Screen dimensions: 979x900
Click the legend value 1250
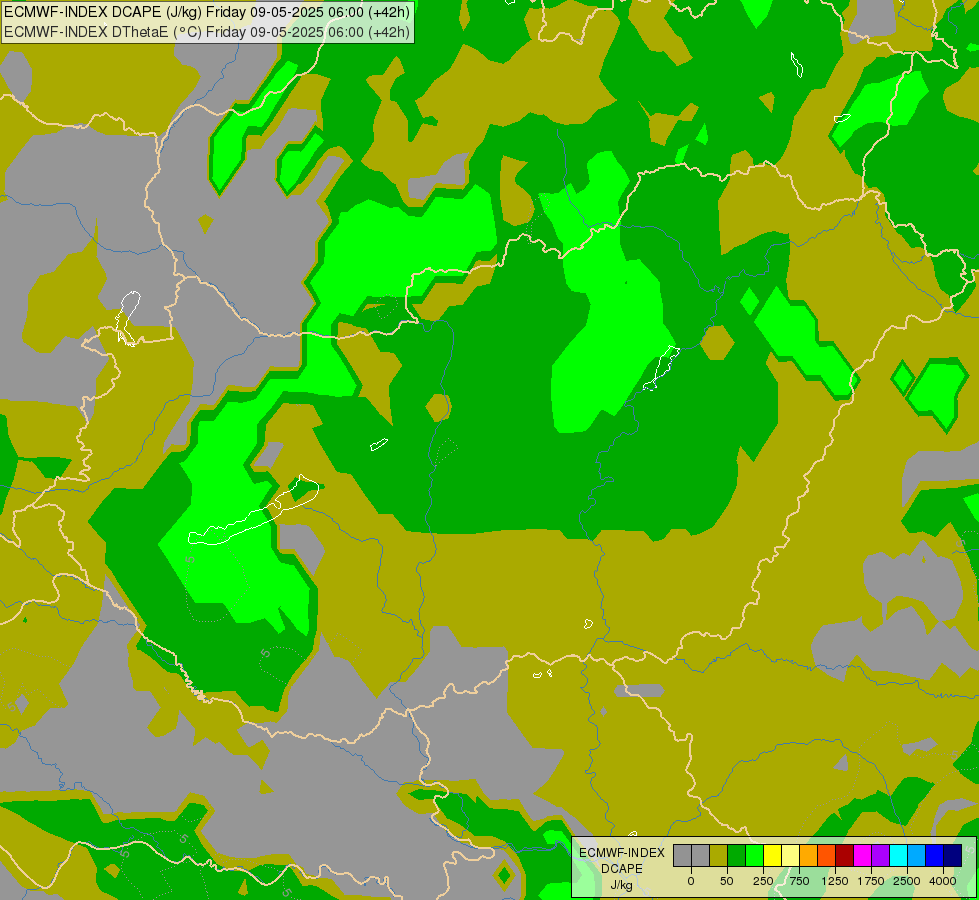point(835,881)
